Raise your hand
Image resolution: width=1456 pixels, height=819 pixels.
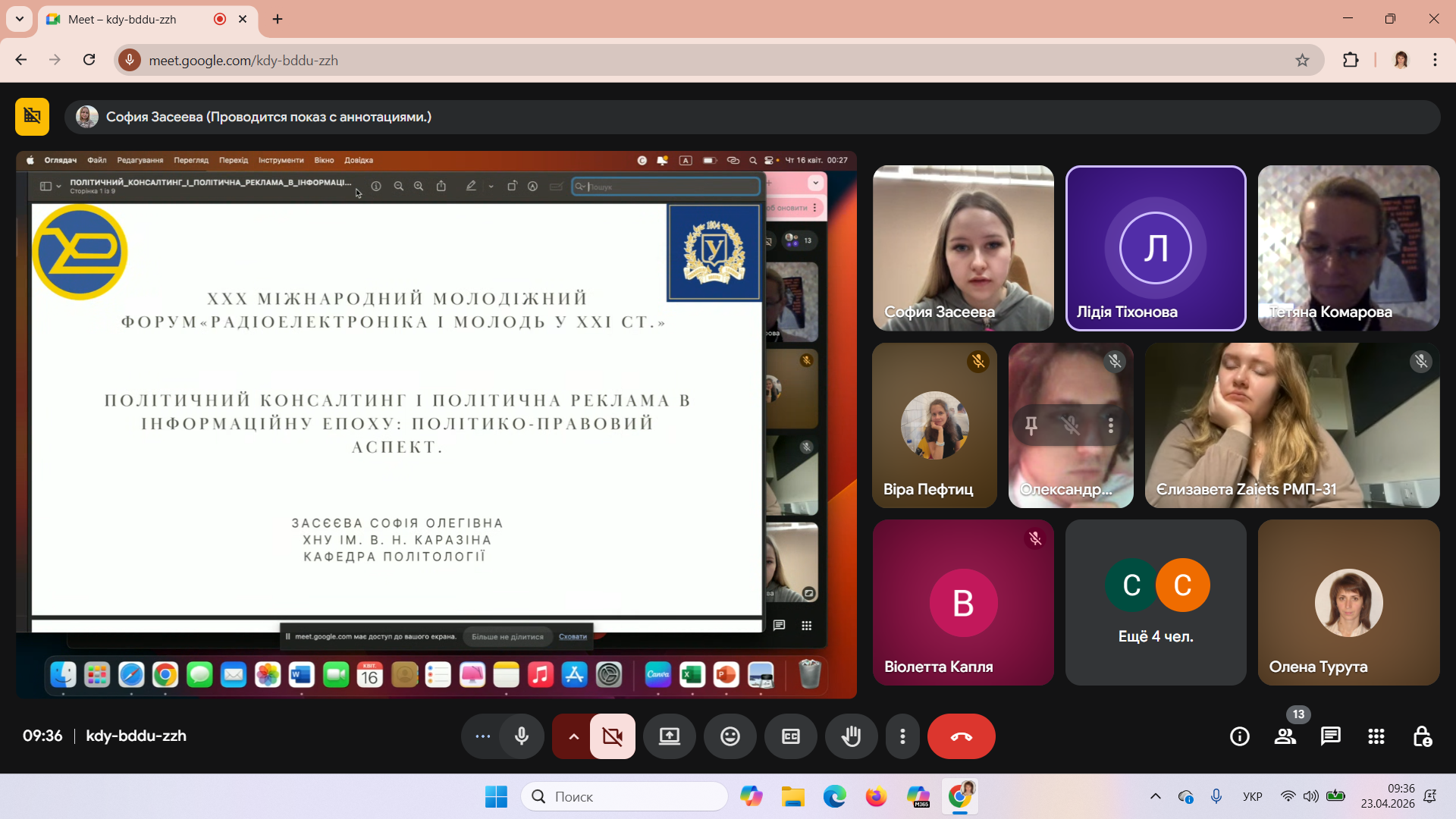coord(852,736)
